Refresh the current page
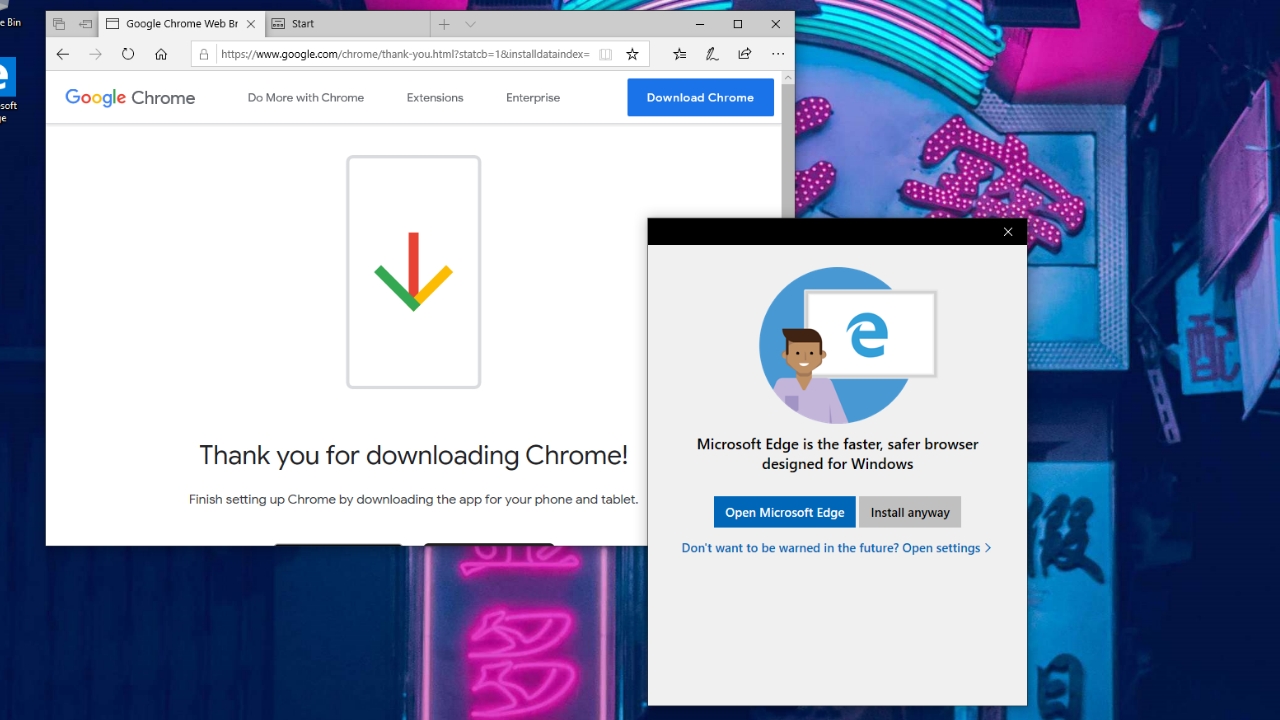Image resolution: width=1280 pixels, height=720 pixels. [x=128, y=54]
